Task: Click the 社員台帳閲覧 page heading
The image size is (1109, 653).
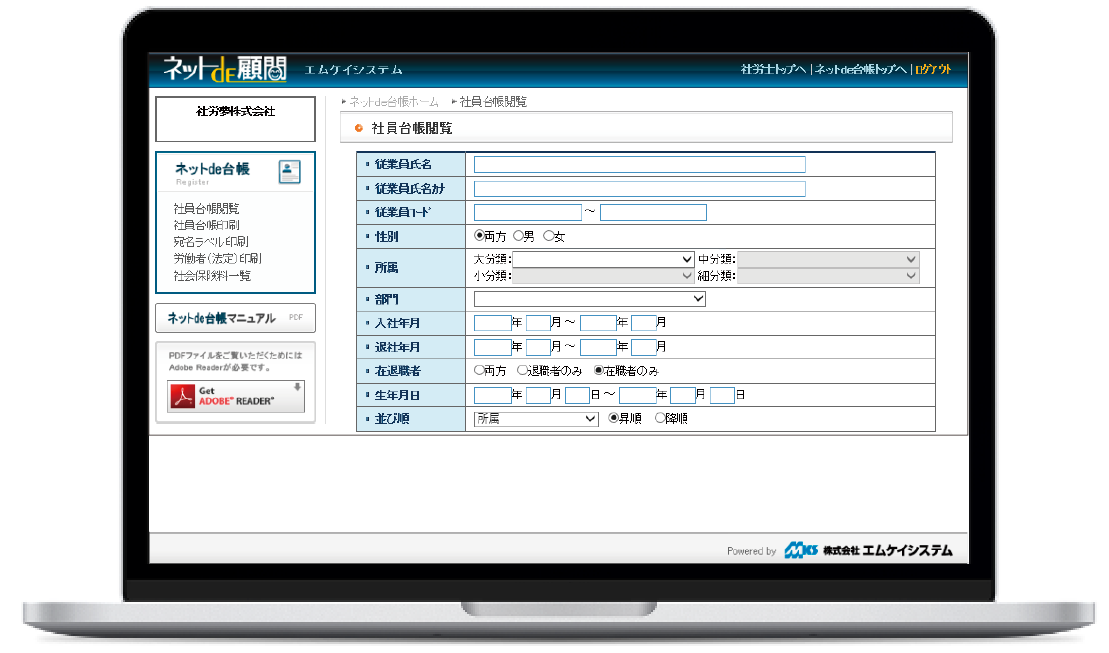Action: 412,128
